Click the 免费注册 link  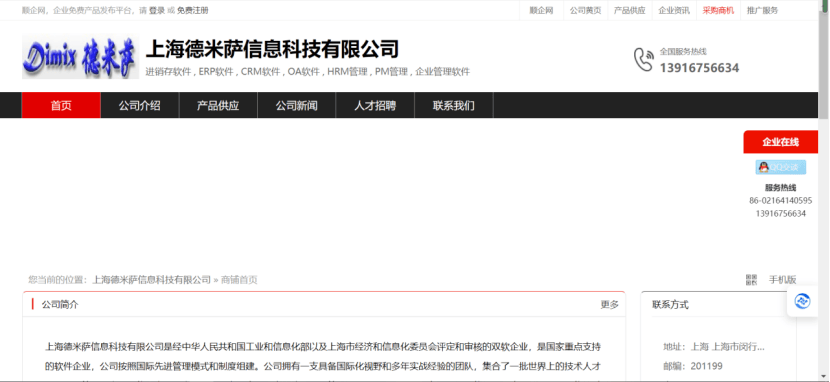[x=193, y=10]
